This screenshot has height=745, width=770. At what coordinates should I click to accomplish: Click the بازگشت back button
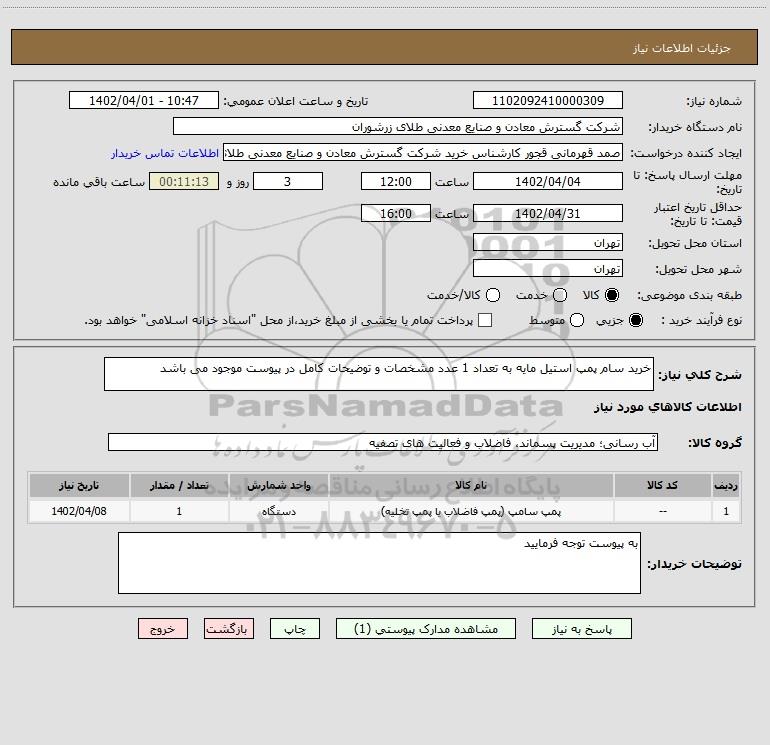229,629
